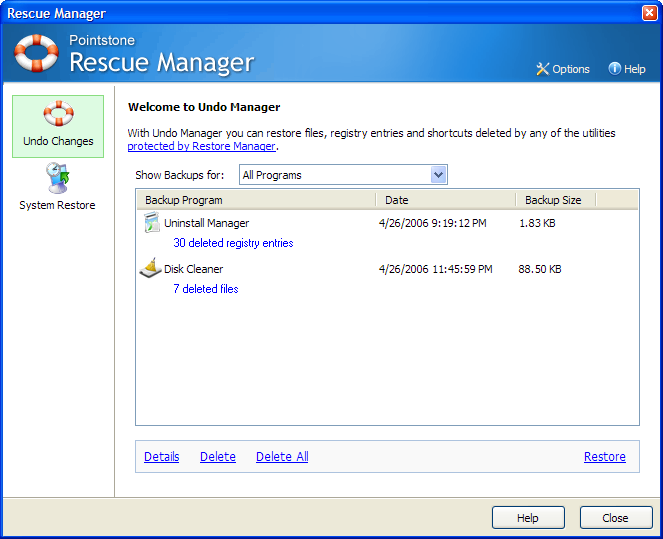The width and height of the screenshot is (663, 539).
Task: Open Options in the header
Action: 563,69
